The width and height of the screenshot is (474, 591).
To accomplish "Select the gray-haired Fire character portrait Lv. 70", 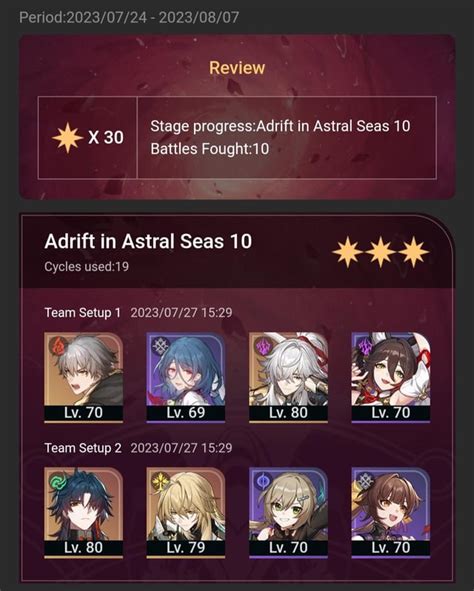I will (84, 377).
